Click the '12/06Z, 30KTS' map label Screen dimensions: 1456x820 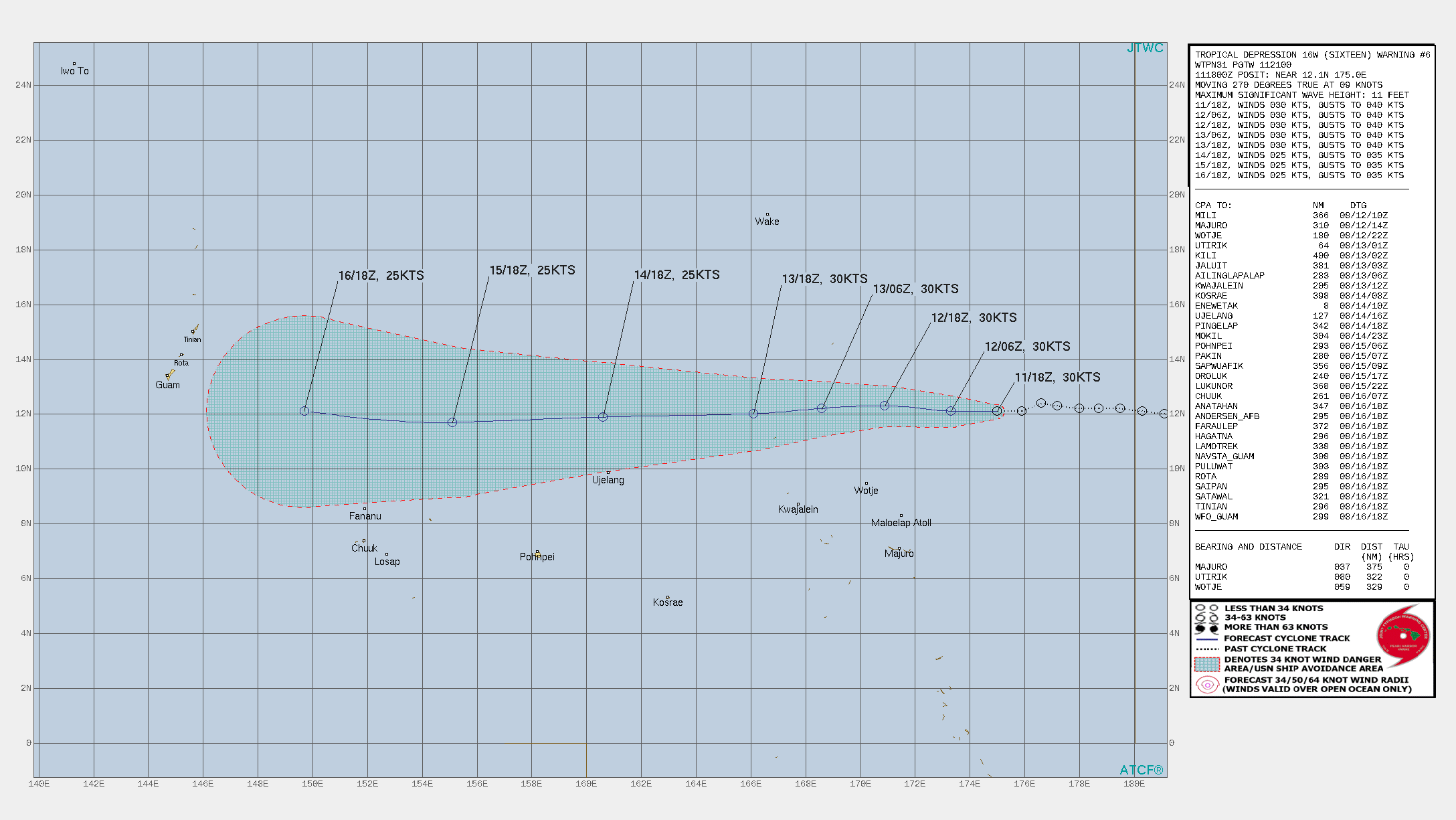(x=1028, y=347)
